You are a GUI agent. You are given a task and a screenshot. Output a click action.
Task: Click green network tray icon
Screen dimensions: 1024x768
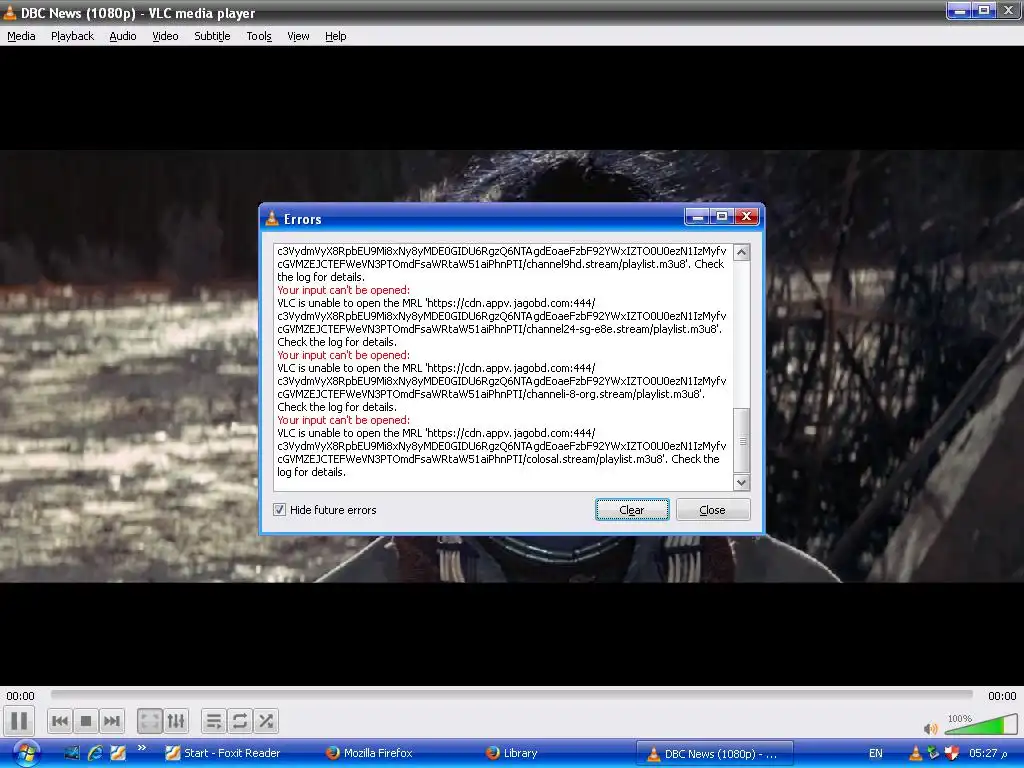point(933,753)
